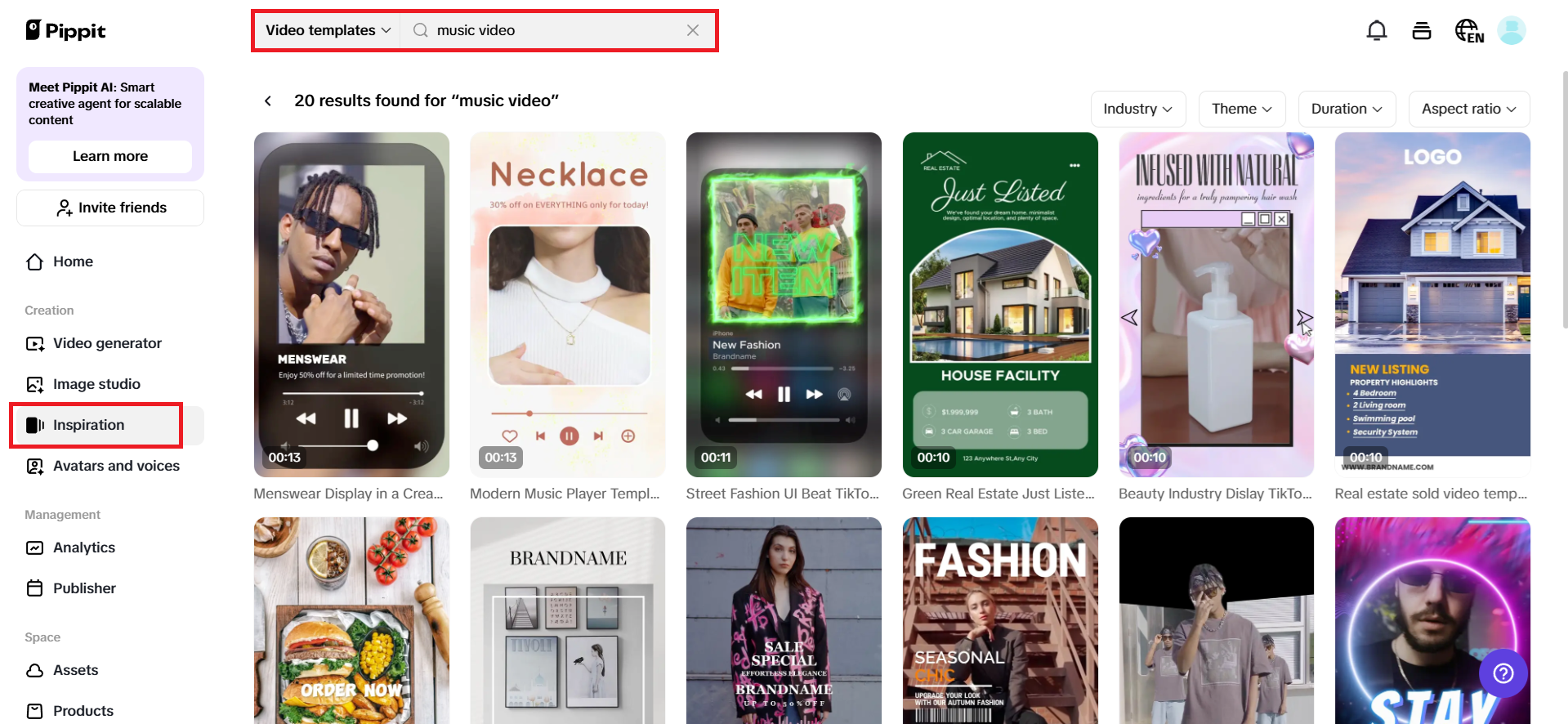This screenshot has height=724, width=1568.
Task: Open the SALE SPECIAL fashion template
Action: [784, 621]
